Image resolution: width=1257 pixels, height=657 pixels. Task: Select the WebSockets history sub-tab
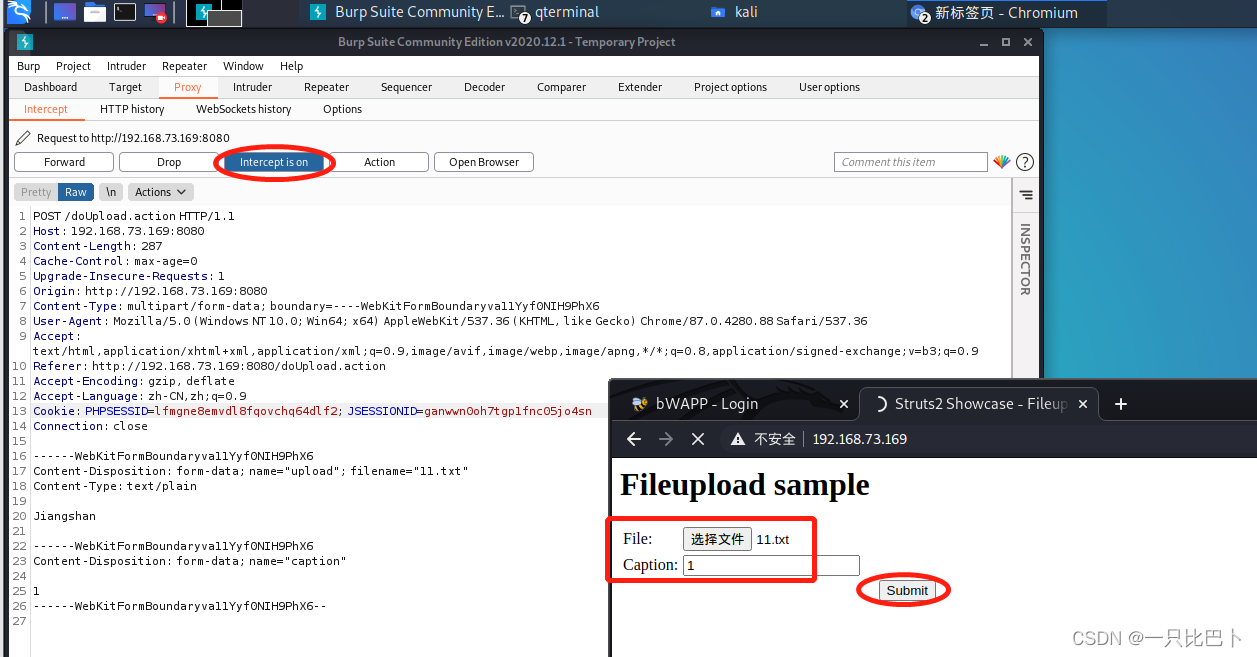point(243,109)
